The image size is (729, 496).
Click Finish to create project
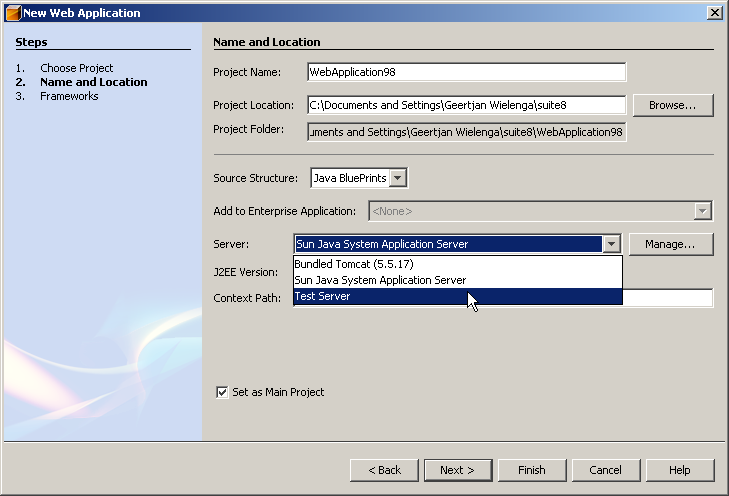pos(531,470)
